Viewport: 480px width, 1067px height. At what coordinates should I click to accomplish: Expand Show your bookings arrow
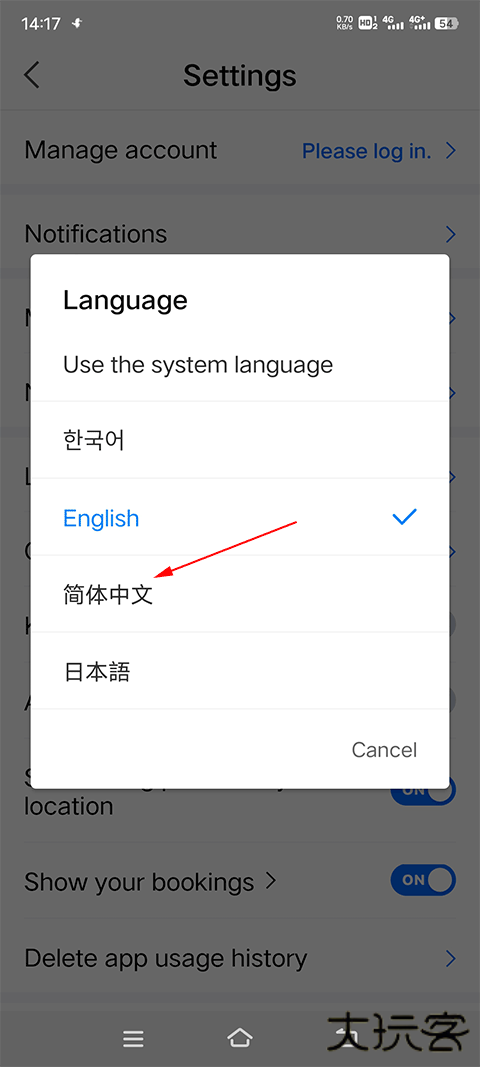(270, 881)
